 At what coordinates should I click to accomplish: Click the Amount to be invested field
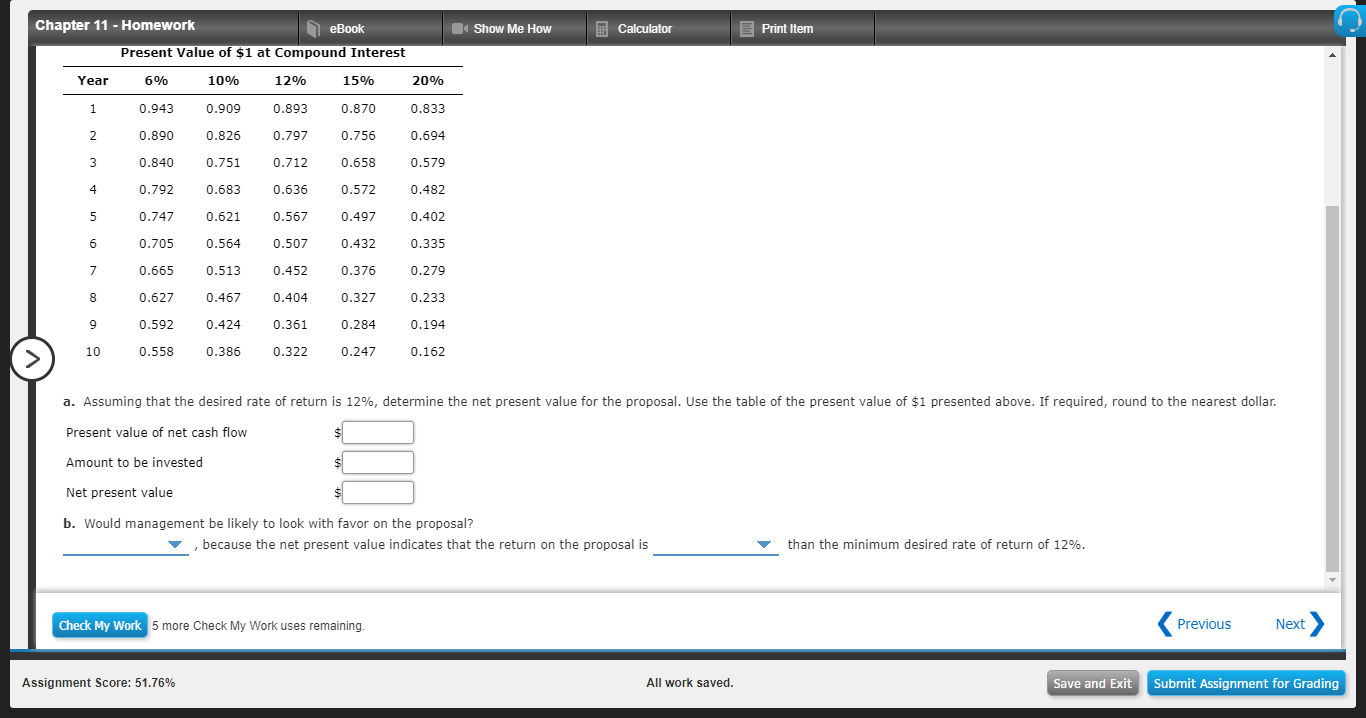pyautogui.click(x=378, y=462)
